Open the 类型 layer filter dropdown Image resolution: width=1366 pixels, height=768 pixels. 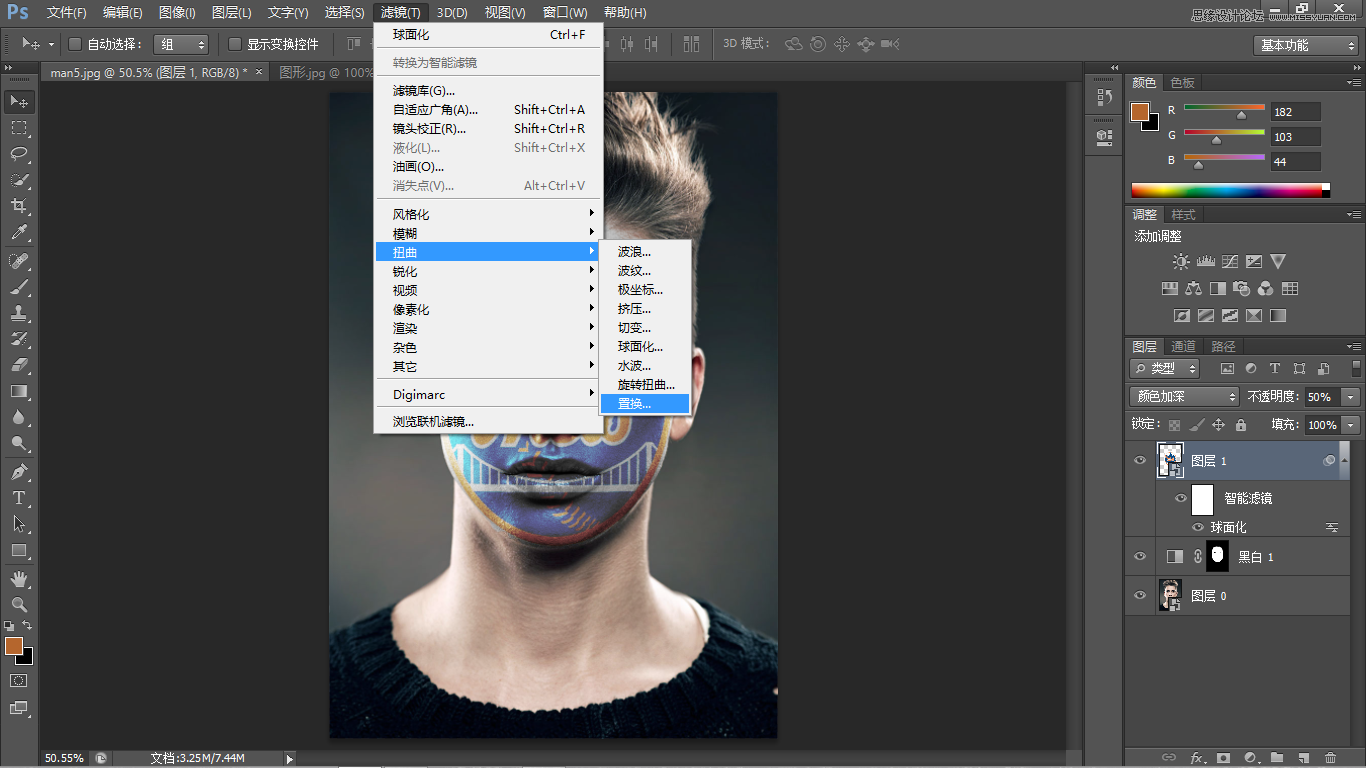pyautogui.click(x=1165, y=368)
